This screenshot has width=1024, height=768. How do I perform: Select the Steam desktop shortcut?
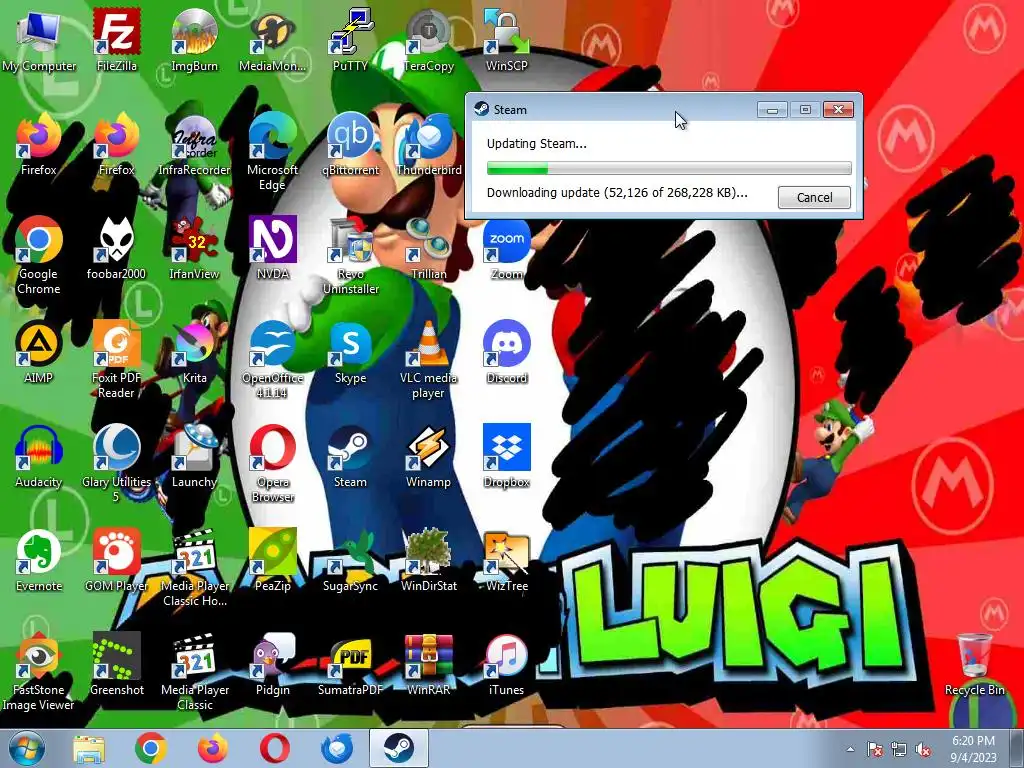pyautogui.click(x=350, y=456)
